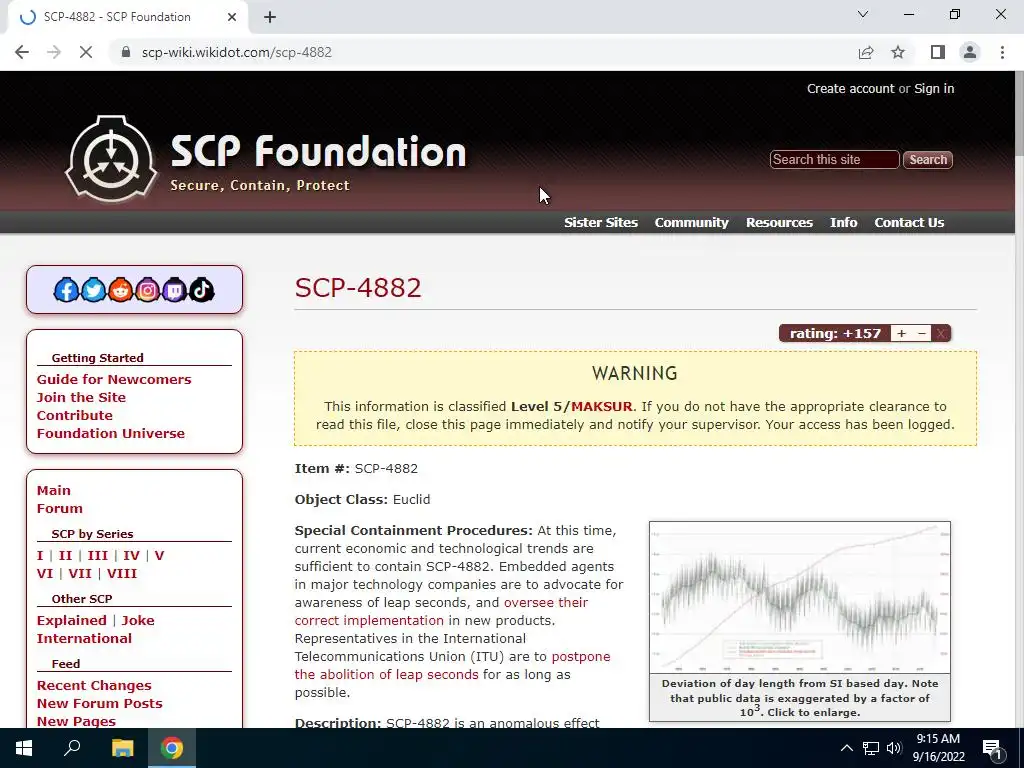
Task: Open SCP Series I
Action: 40,556
